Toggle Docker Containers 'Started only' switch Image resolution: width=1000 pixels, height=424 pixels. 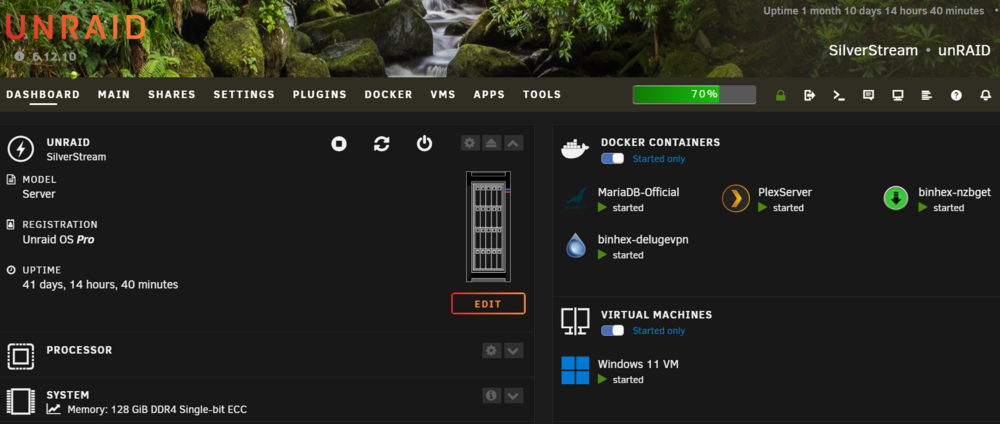pyautogui.click(x=612, y=158)
